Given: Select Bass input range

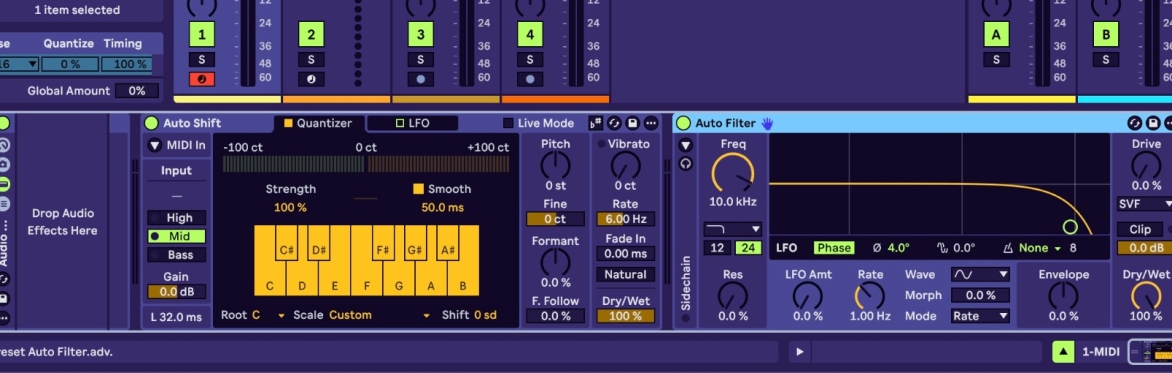Looking at the screenshot, I should click(x=176, y=255).
